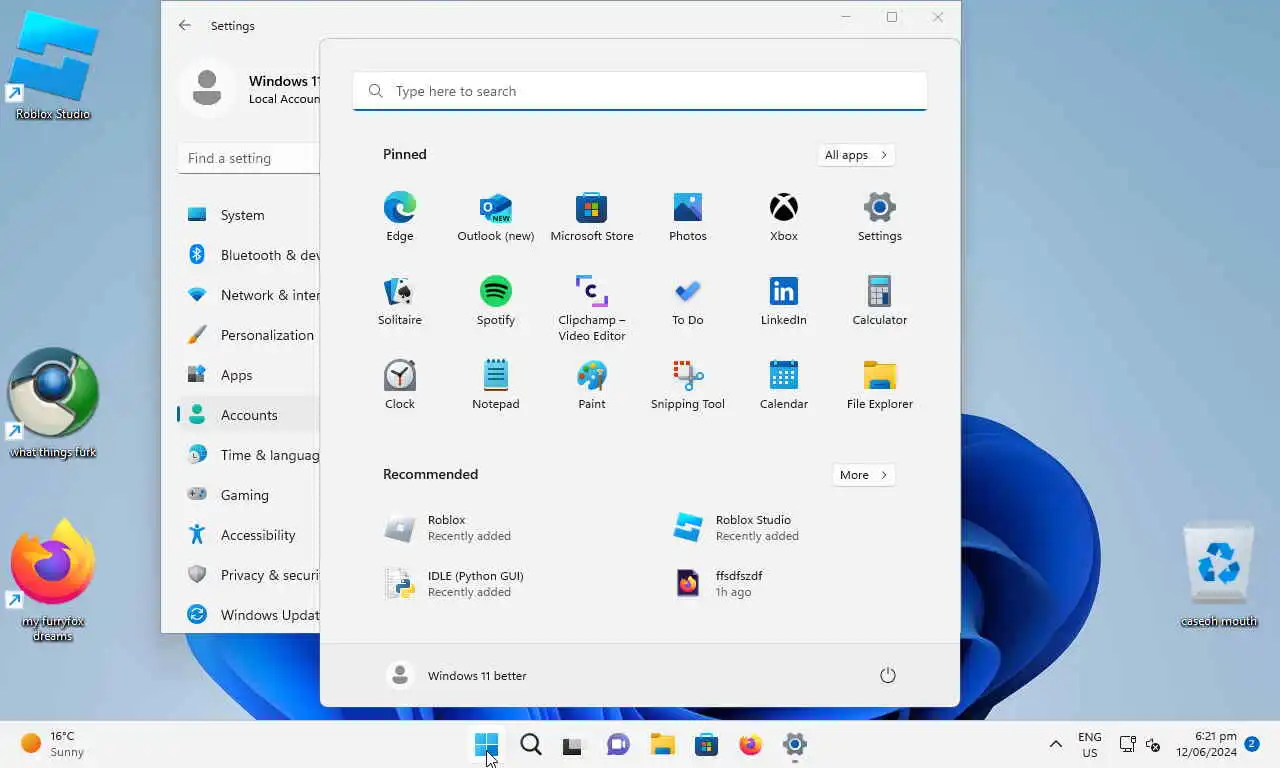This screenshot has width=1280, height=768.
Task: Go back in Settings window
Action: 185,26
